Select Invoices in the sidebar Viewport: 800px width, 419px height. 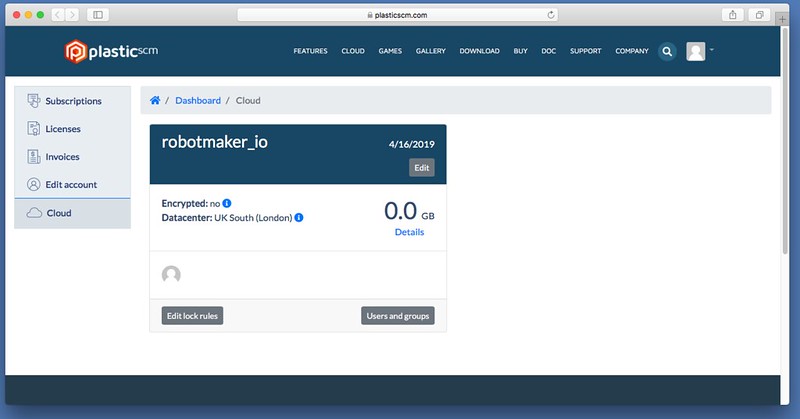(72, 157)
